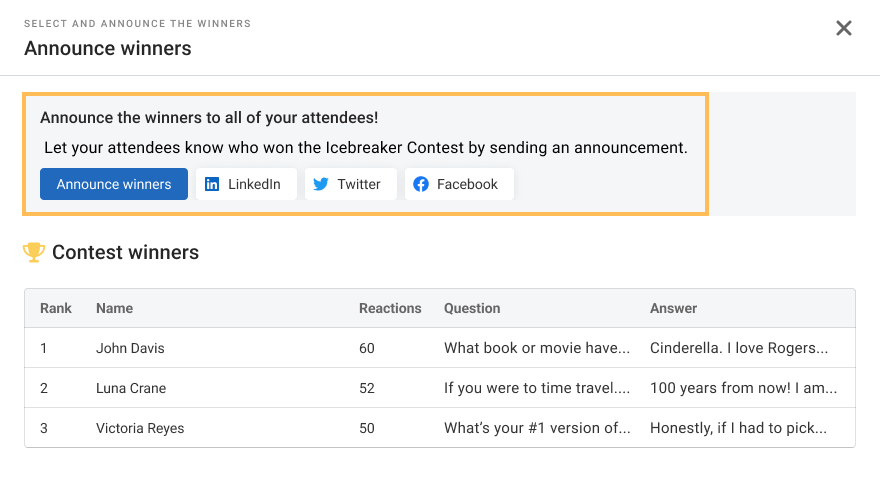Screen dimensions: 880x488
Task: Click the Question column header
Action: pyautogui.click(x=472, y=308)
